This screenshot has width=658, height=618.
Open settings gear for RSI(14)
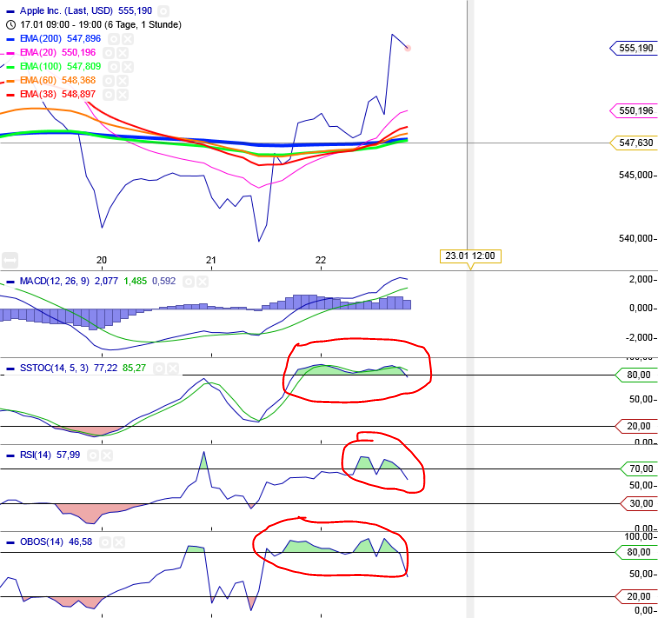coord(93,456)
